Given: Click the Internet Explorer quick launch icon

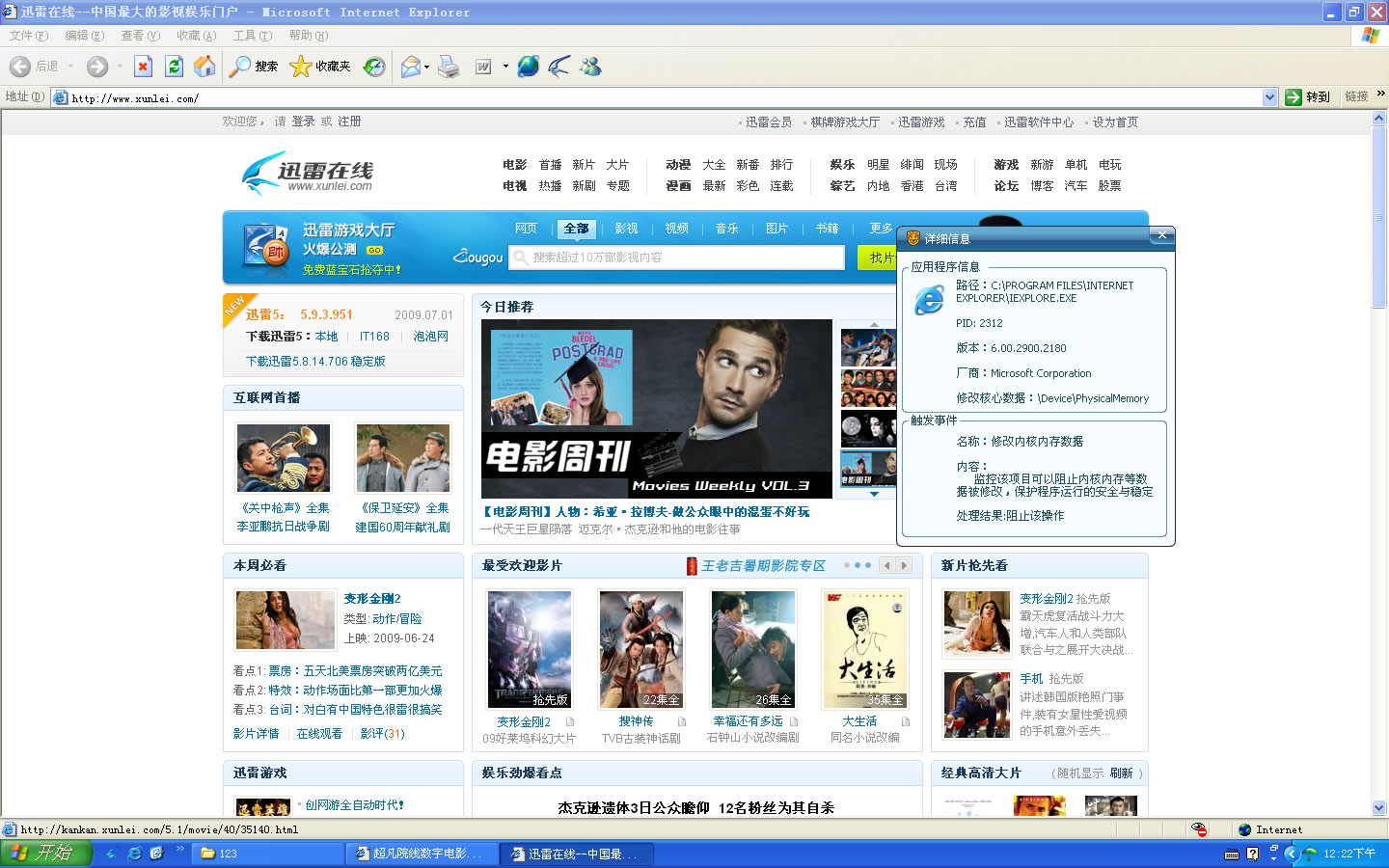Looking at the screenshot, I should coord(134,854).
